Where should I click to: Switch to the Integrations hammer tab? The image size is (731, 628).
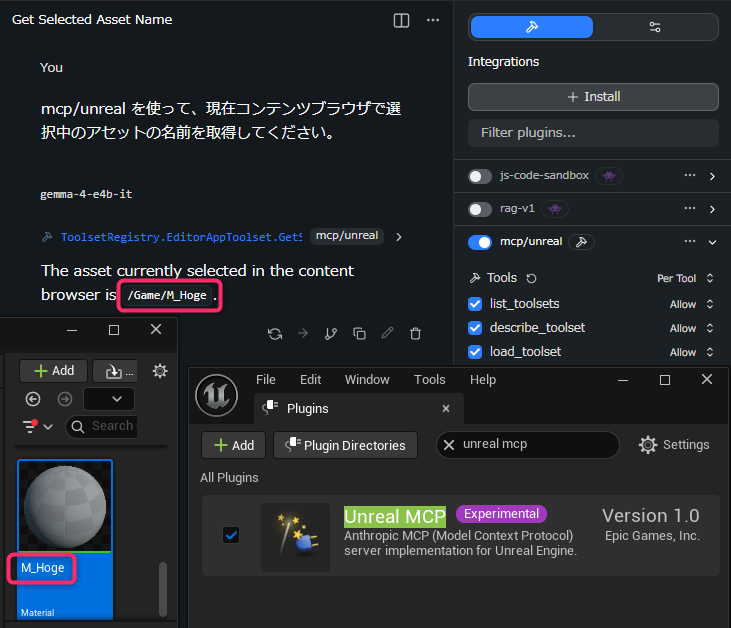point(531,27)
